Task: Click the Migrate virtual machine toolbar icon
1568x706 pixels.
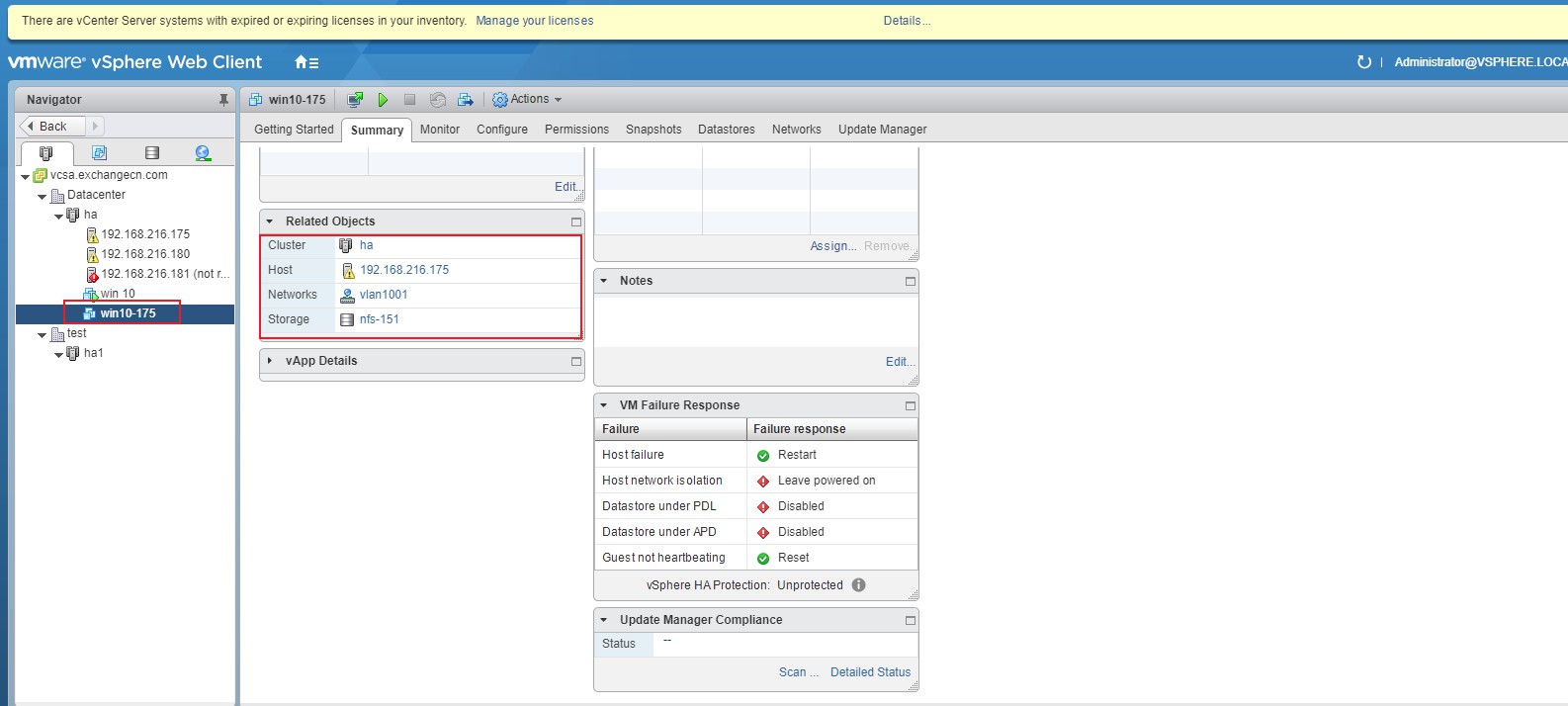Action: pos(466,100)
